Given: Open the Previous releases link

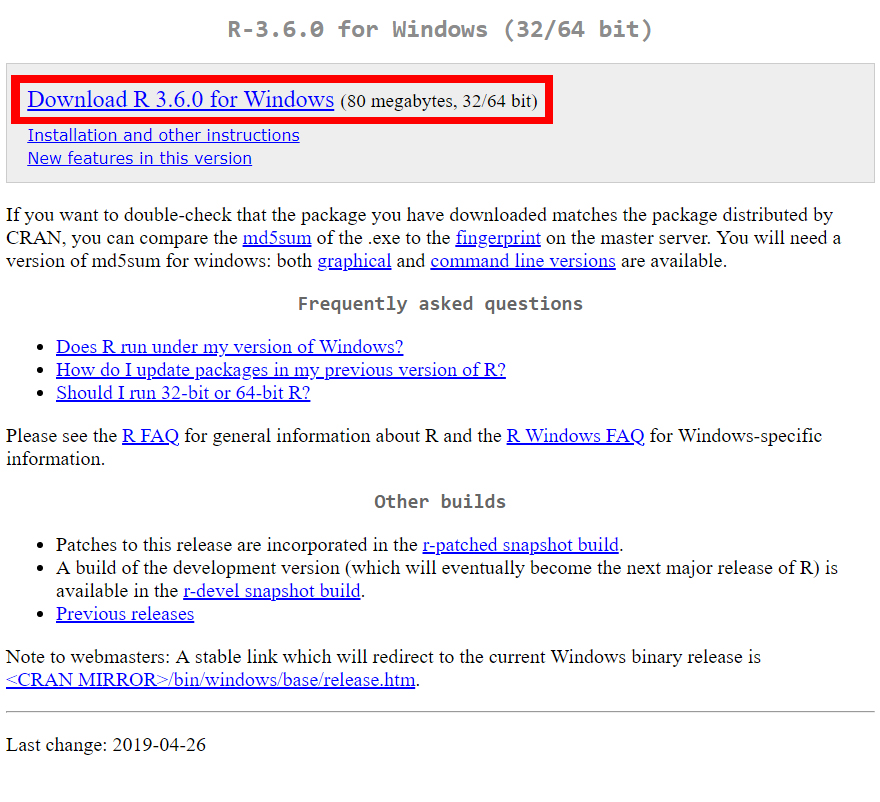Looking at the screenshot, I should click(125, 614).
